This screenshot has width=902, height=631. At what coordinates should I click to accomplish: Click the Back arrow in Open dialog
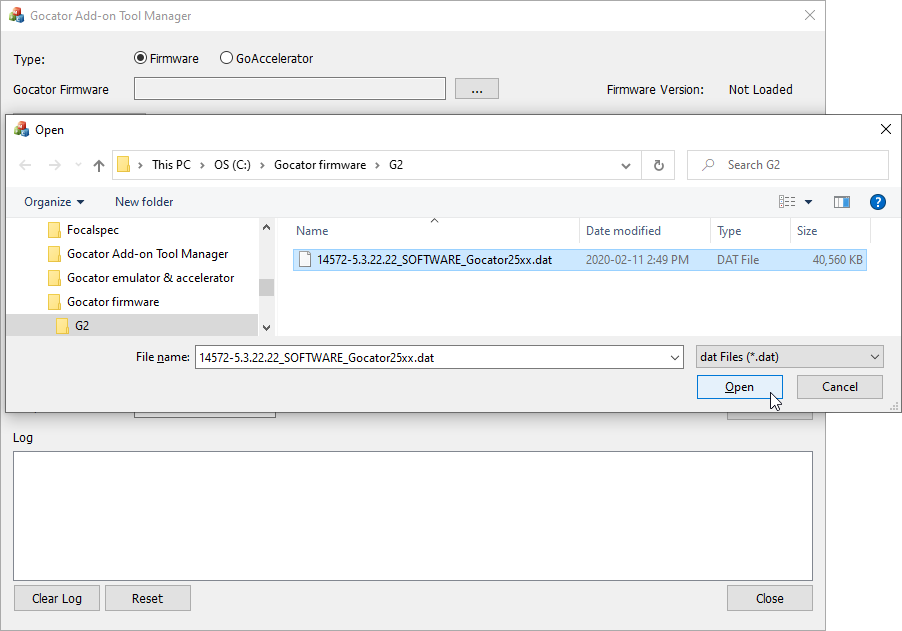tap(25, 165)
